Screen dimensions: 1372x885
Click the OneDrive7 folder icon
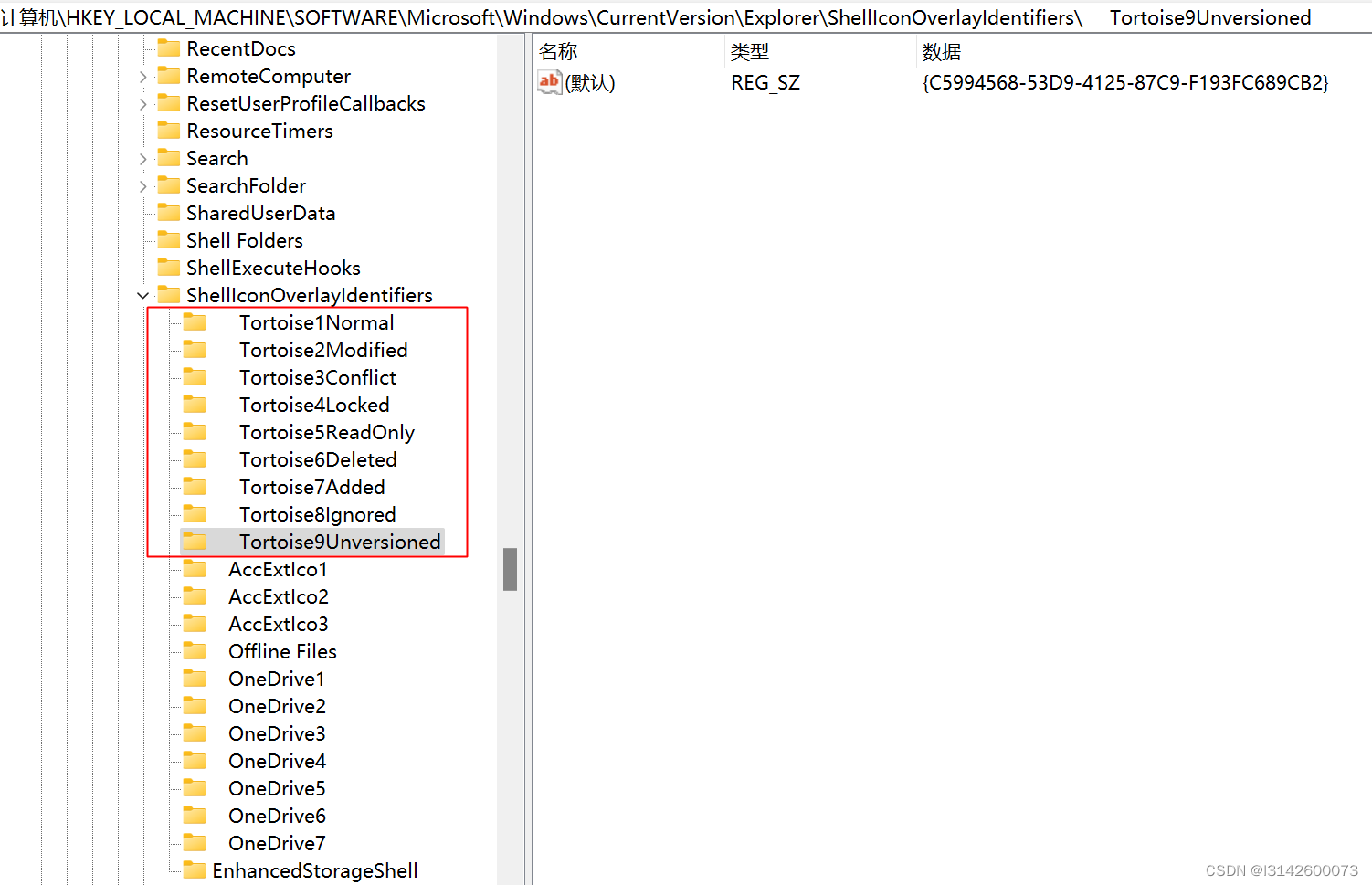(x=195, y=842)
